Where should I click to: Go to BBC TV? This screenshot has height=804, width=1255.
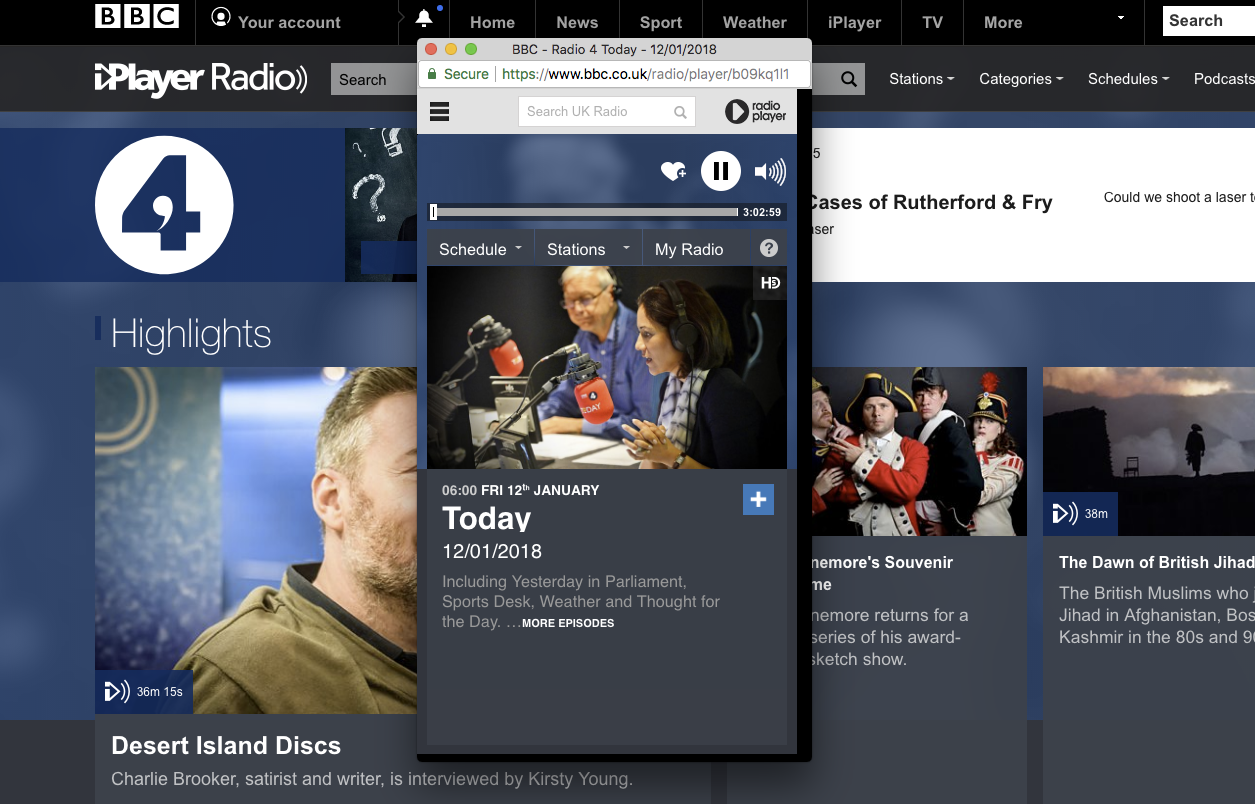pyautogui.click(x=932, y=22)
